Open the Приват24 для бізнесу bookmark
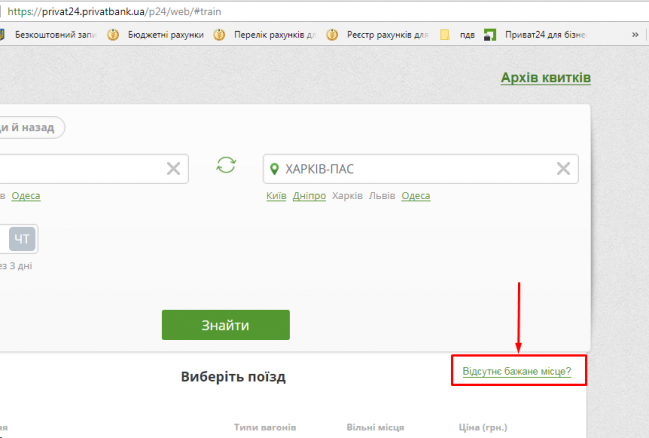The image size is (649, 438). [541, 35]
